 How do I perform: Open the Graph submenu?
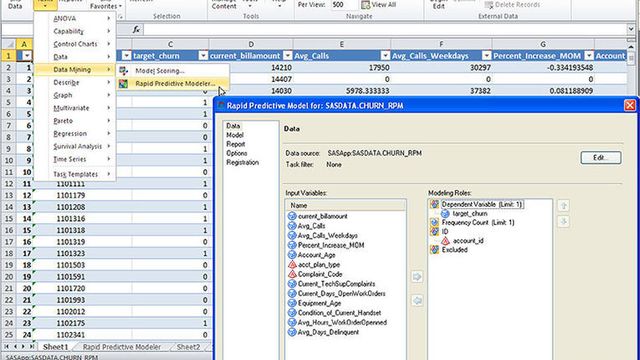point(75,95)
